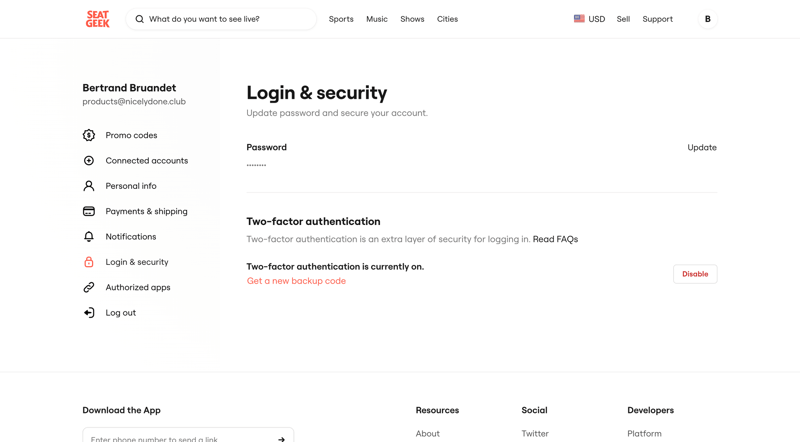Click the Connected accounts plus icon
This screenshot has width=800, height=442.
tap(89, 161)
